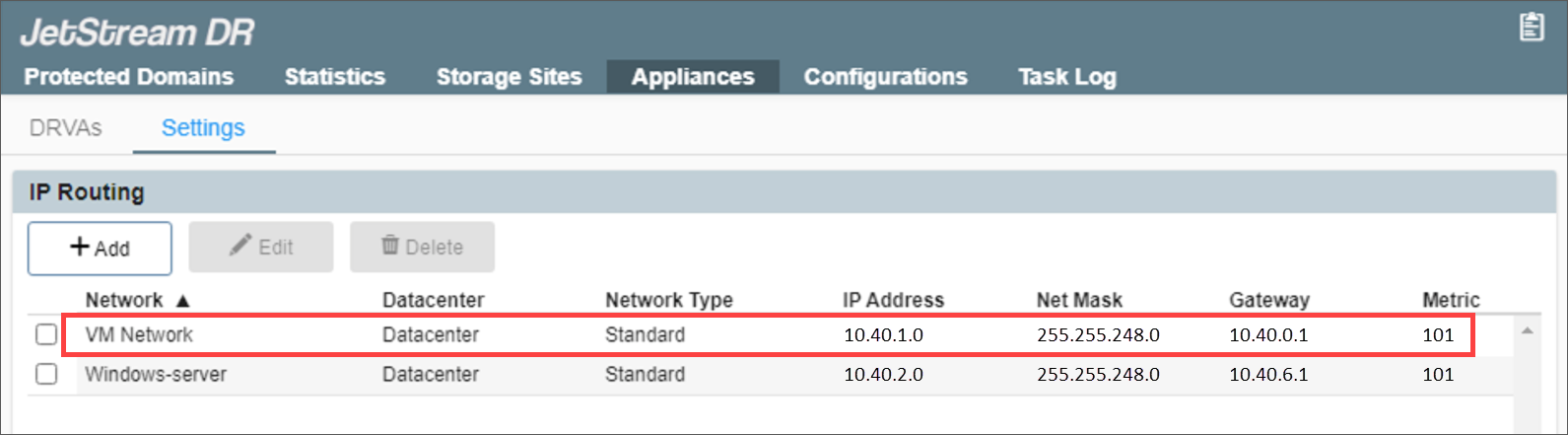This screenshot has height=435, width=1568.
Task: Select the Windows-server network row
Action: pyautogui.click(x=156, y=375)
